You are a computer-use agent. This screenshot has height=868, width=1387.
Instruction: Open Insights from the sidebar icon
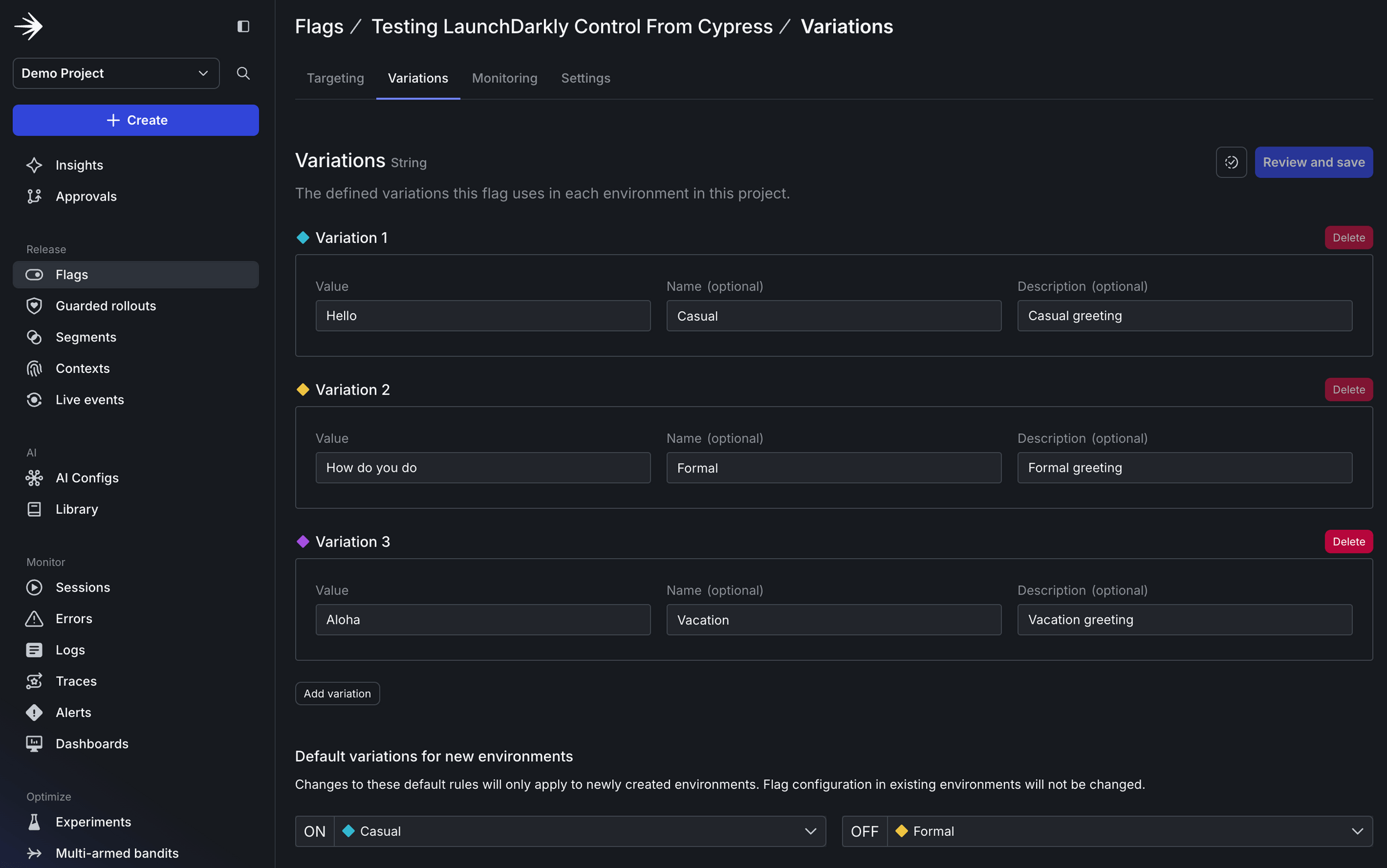coord(34,165)
